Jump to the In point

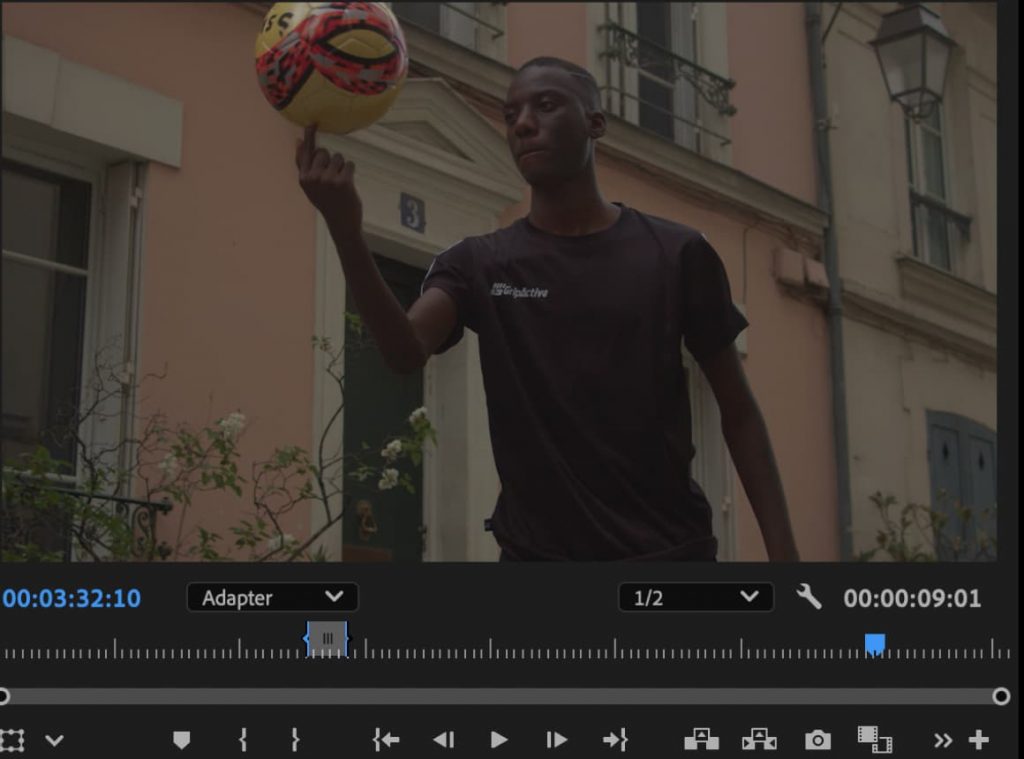tap(386, 740)
